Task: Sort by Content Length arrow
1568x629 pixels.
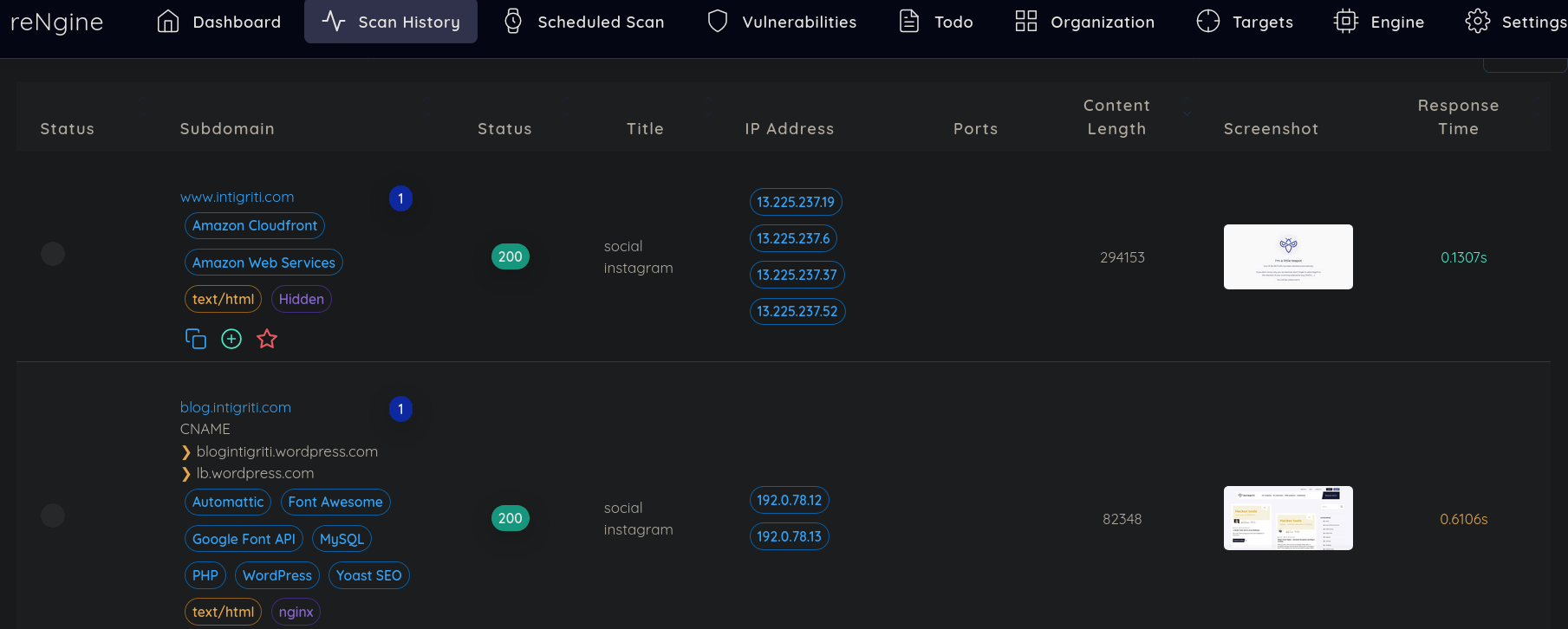Action: pyautogui.click(x=1187, y=113)
